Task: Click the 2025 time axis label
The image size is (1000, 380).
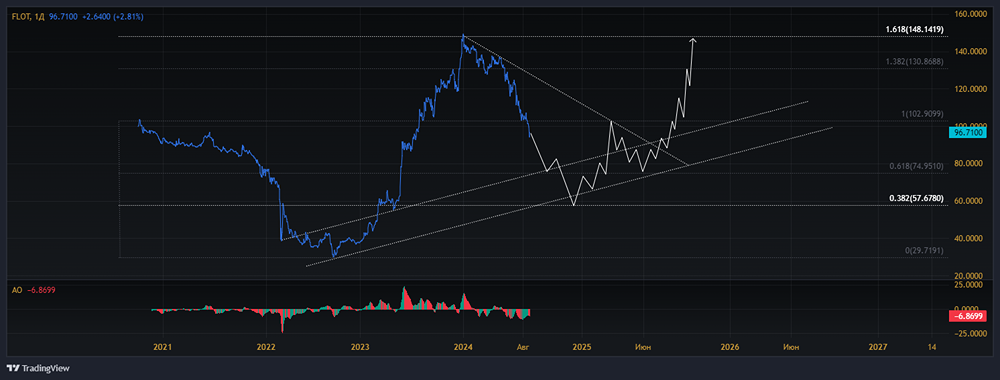Action: click(x=582, y=347)
